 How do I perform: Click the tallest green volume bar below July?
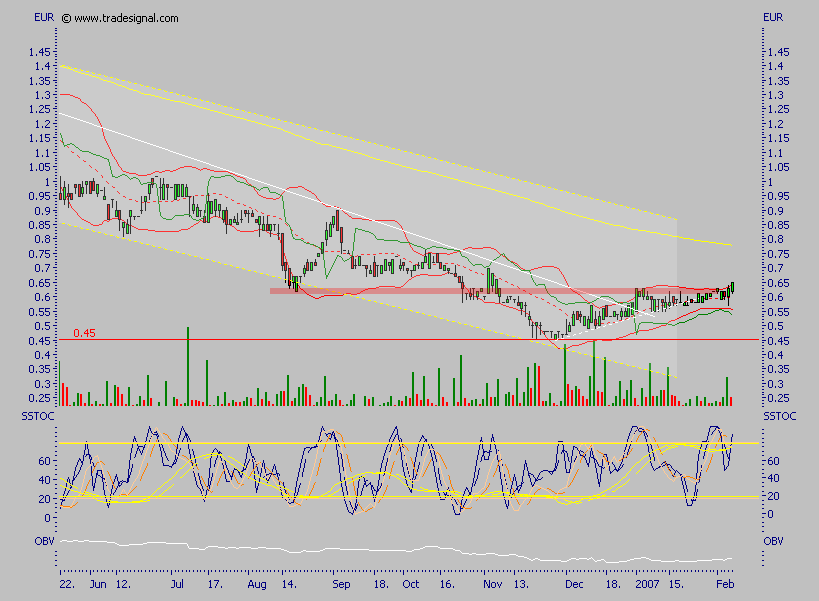(189, 360)
